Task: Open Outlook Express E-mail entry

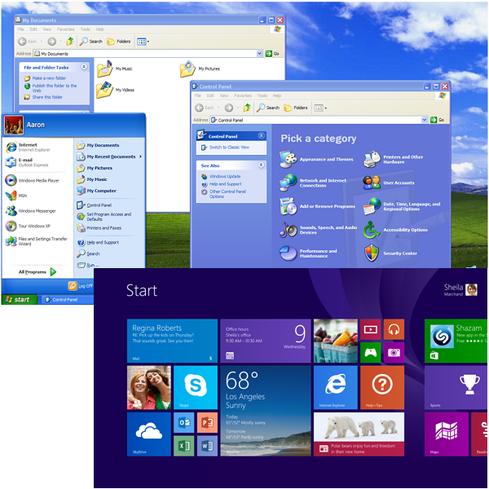Action: coord(27,162)
